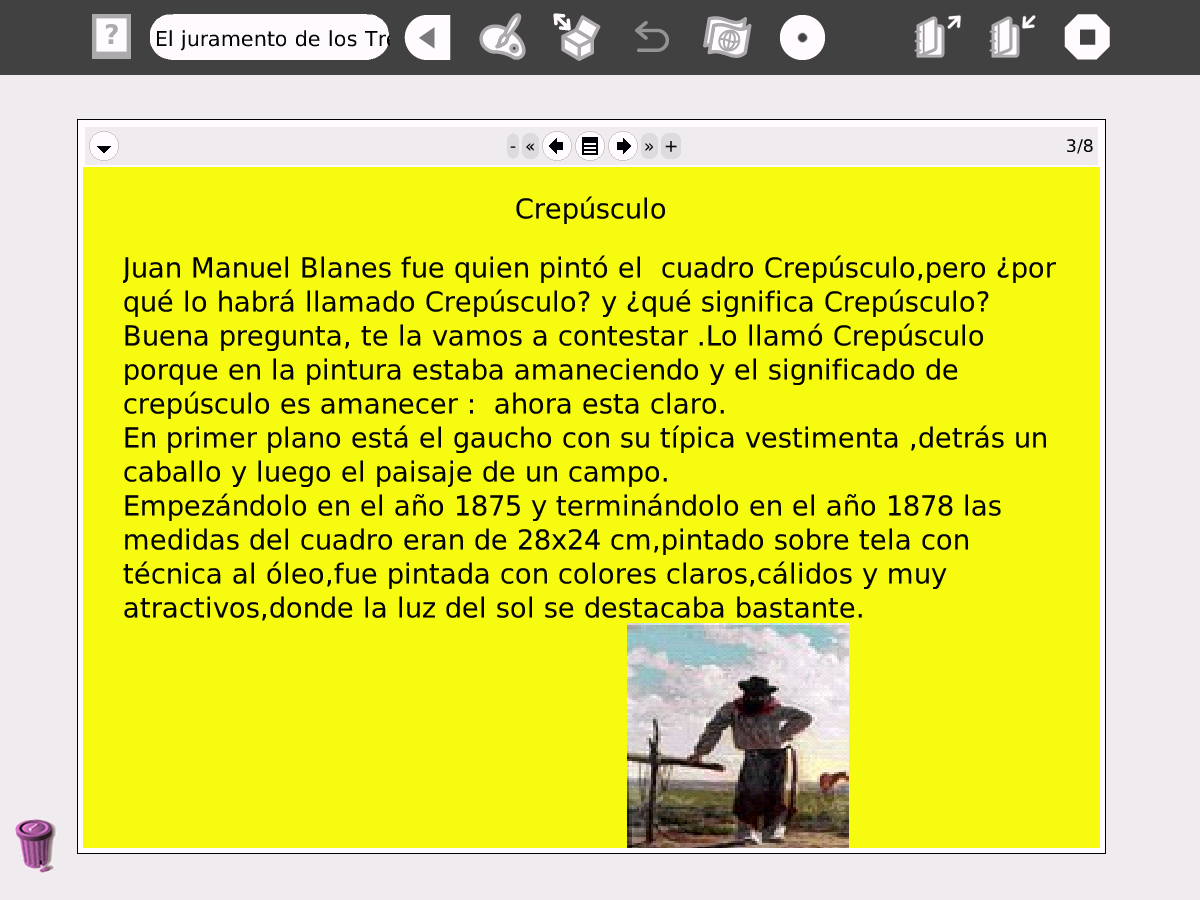Screen dimensions: 1200x900
Task: Click the line starting 'medidas del cuadro'
Action: pyautogui.click(x=546, y=541)
